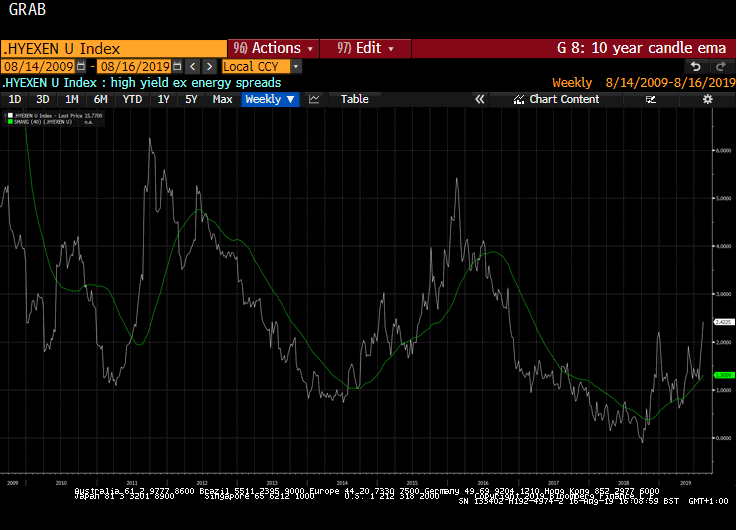Click the 'high yield ex energy spreads' description
This screenshot has width=736, height=530.
(x=196, y=83)
